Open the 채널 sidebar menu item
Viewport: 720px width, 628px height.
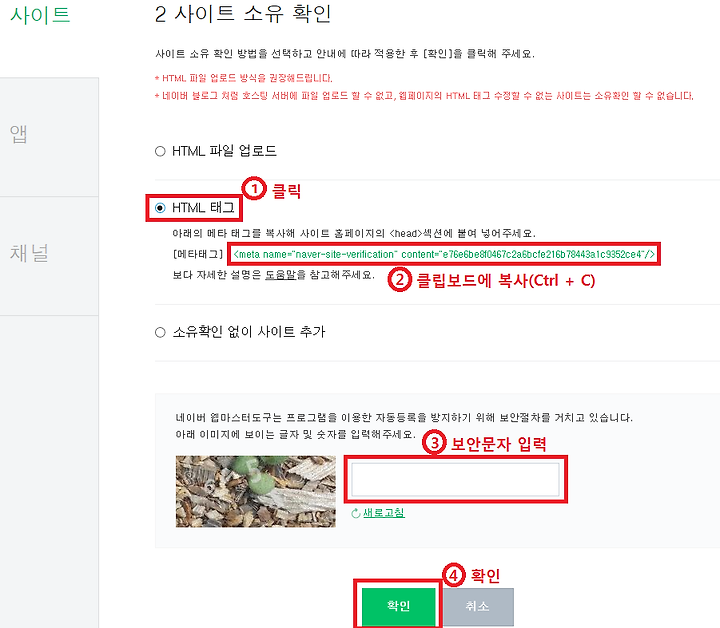click(29, 253)
